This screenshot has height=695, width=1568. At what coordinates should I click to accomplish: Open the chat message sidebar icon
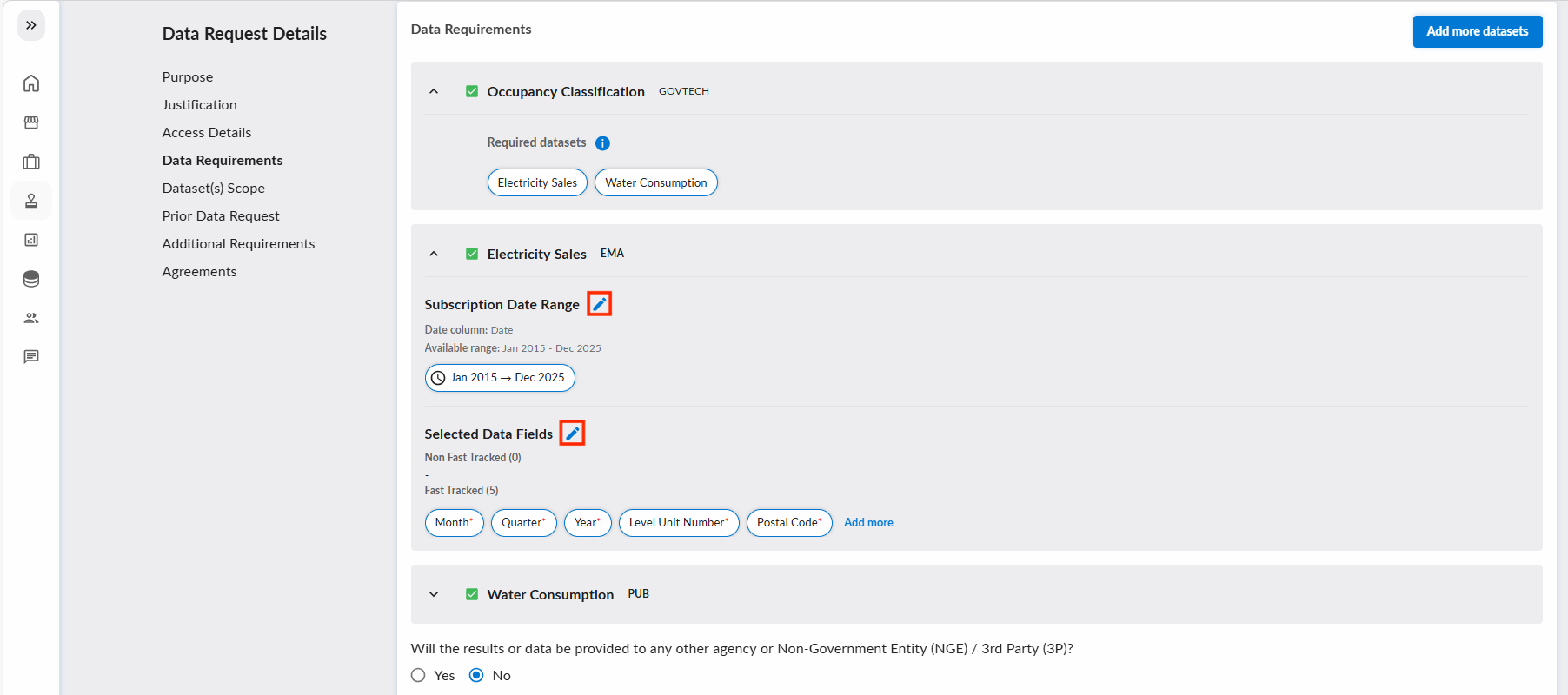click(31, 357)
